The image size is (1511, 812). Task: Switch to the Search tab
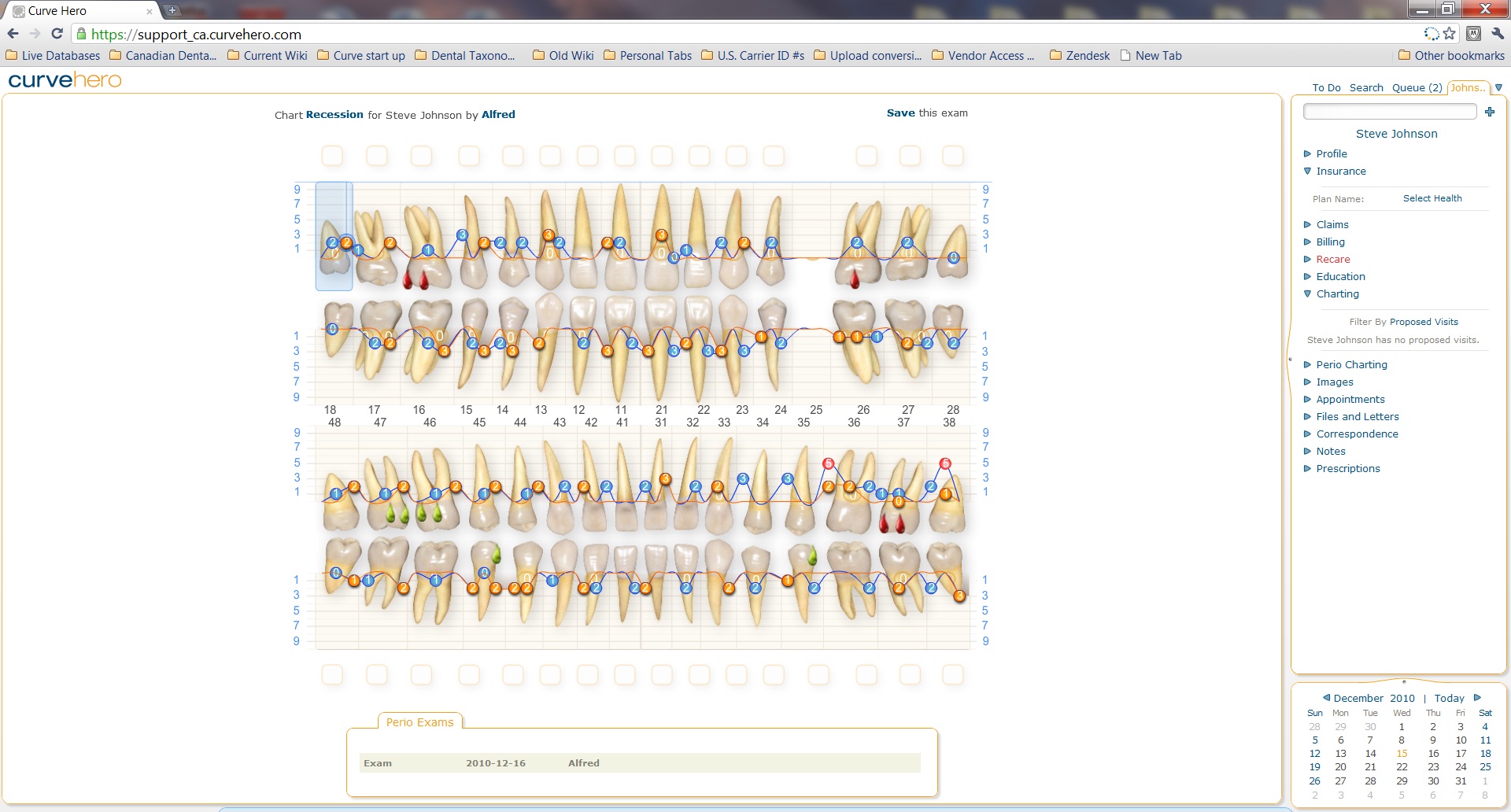click(x=1366, y=88)
